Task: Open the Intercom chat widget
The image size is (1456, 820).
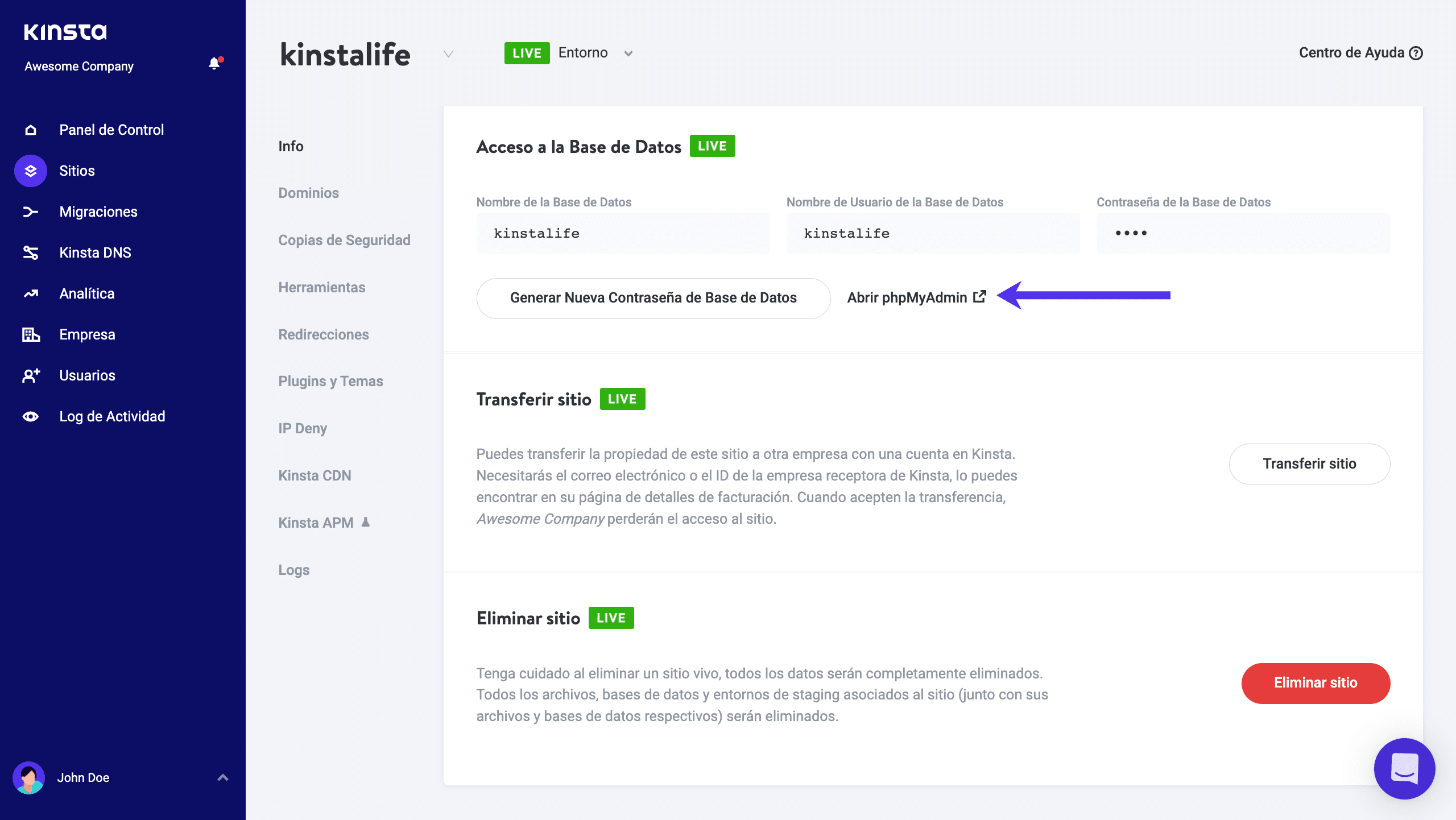Action: pyautogui.click(x=1404, y=768)
